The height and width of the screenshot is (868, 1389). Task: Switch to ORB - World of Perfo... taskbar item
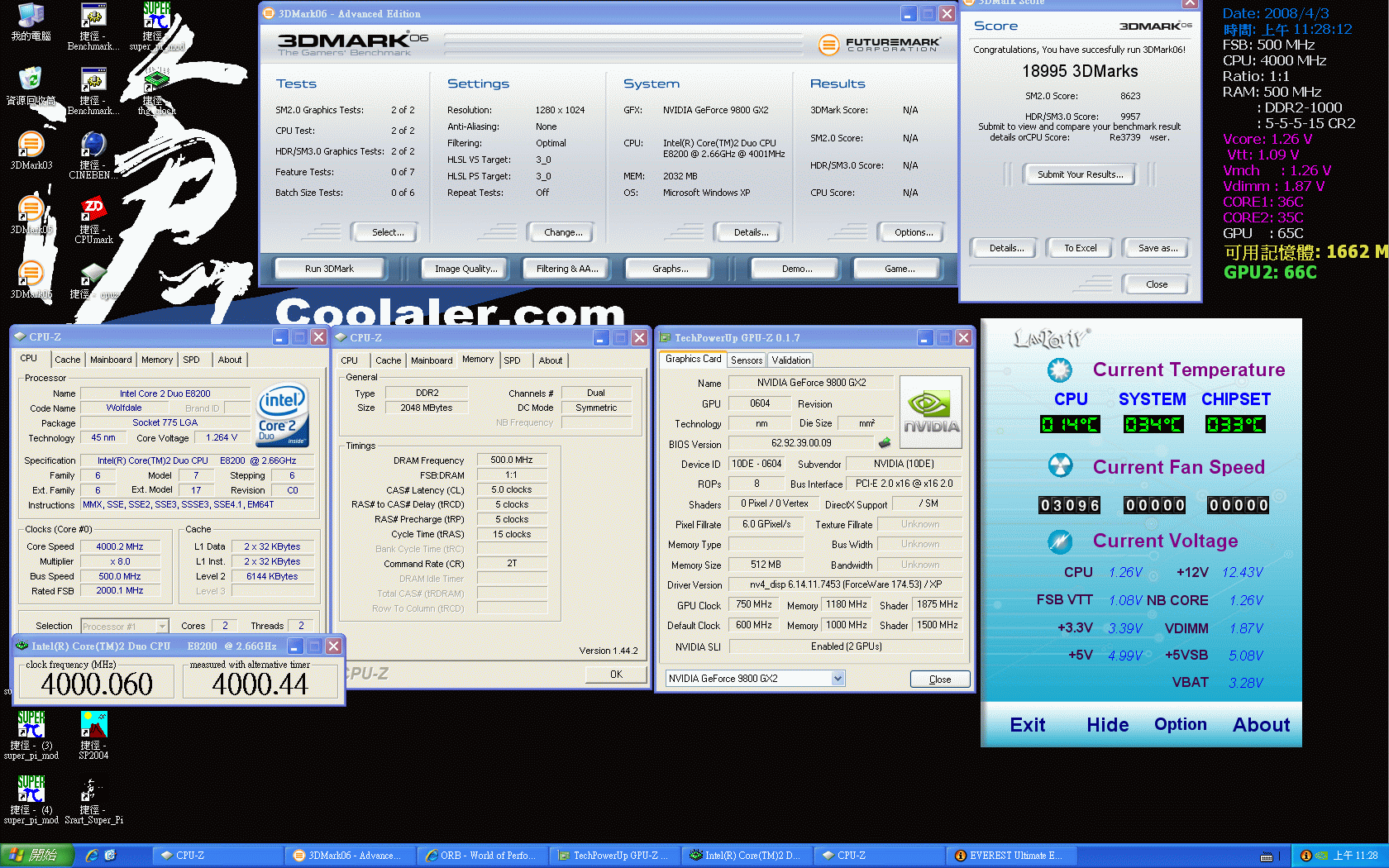tap(481, 856)
